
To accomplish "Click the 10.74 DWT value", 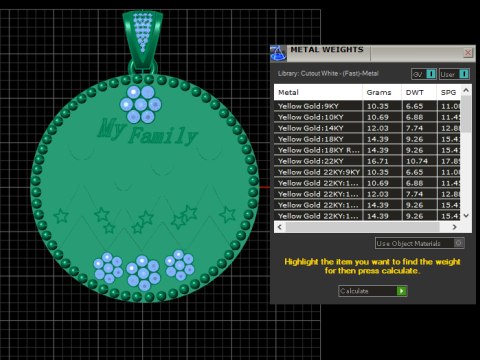I will [x=417, y=161].
